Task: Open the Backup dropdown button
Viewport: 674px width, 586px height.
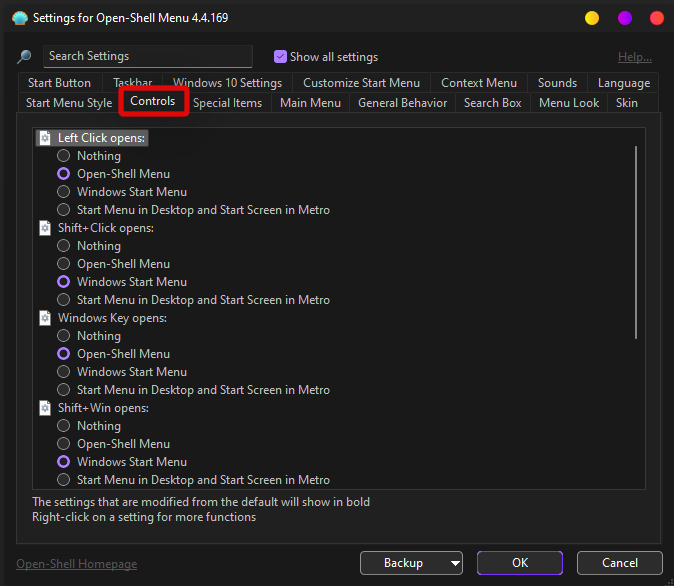Action: (411, 563)
